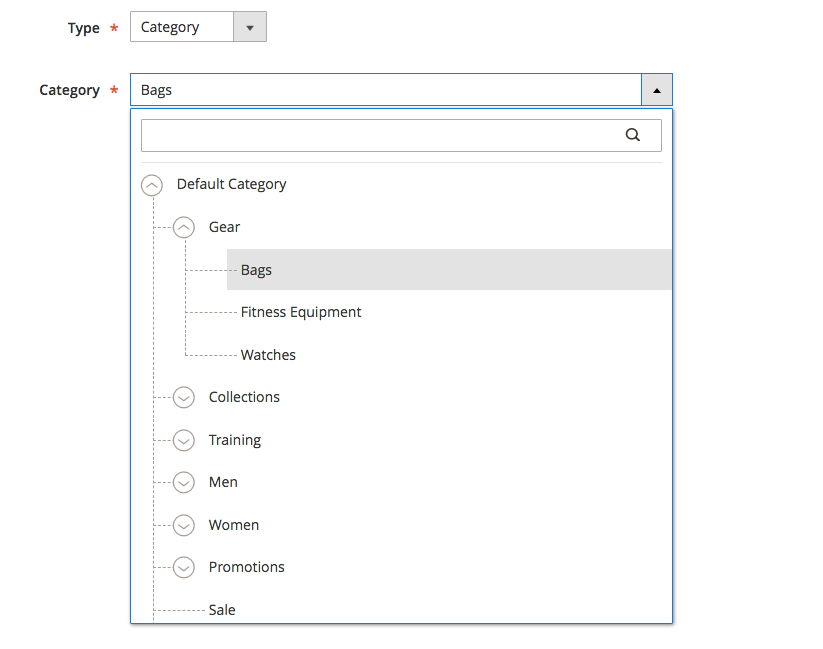Choose the Training label
This screenshot has width=823, height=649.
click(x=235, y=440)
